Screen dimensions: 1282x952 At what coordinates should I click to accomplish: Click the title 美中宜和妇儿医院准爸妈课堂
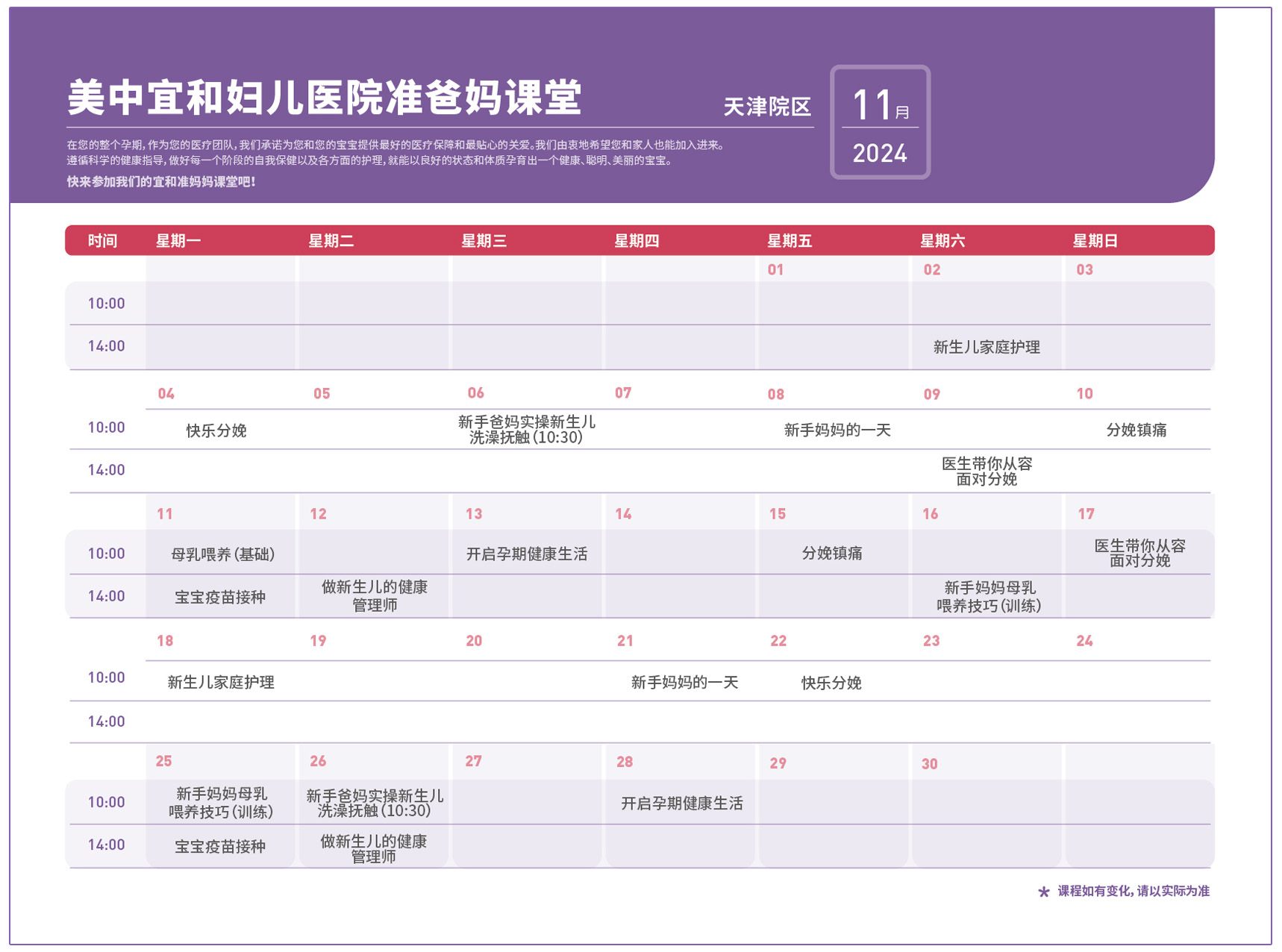tap(324, 98)
